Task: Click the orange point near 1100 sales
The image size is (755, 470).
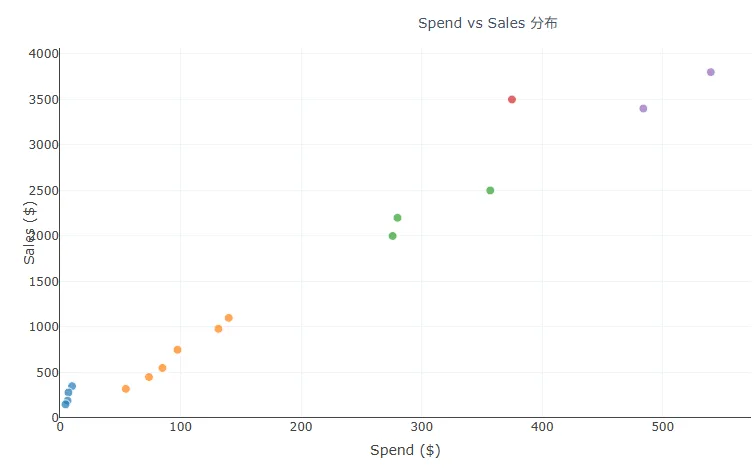Action: [x=229, y=318]
